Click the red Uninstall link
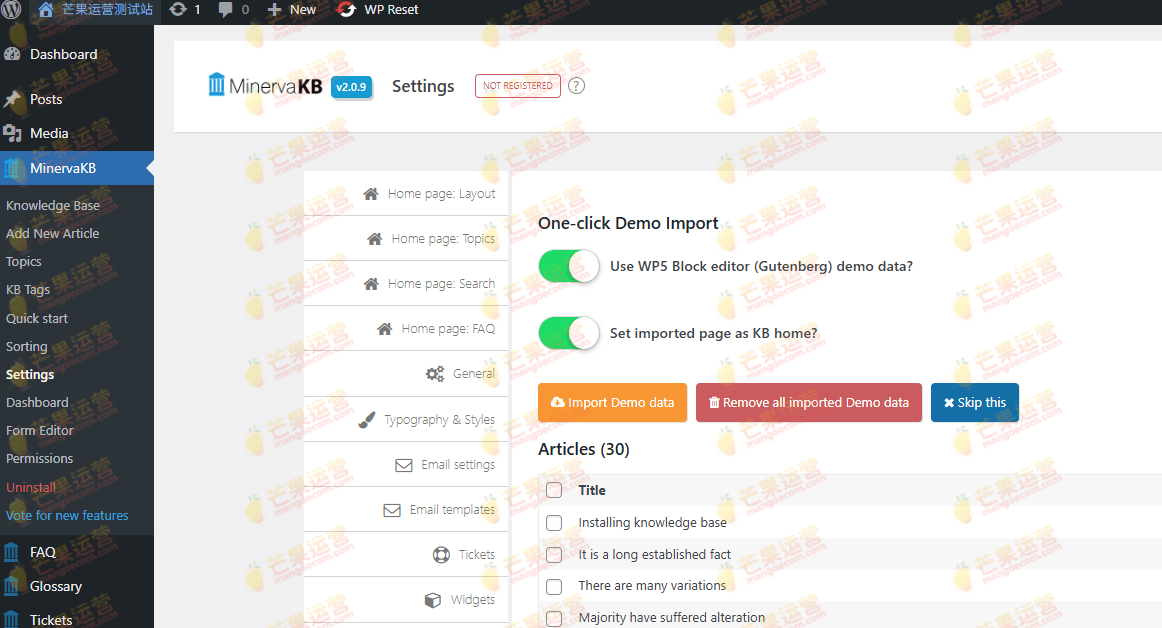The width and height of the screenshot is (1162, 628). point(31,487)
